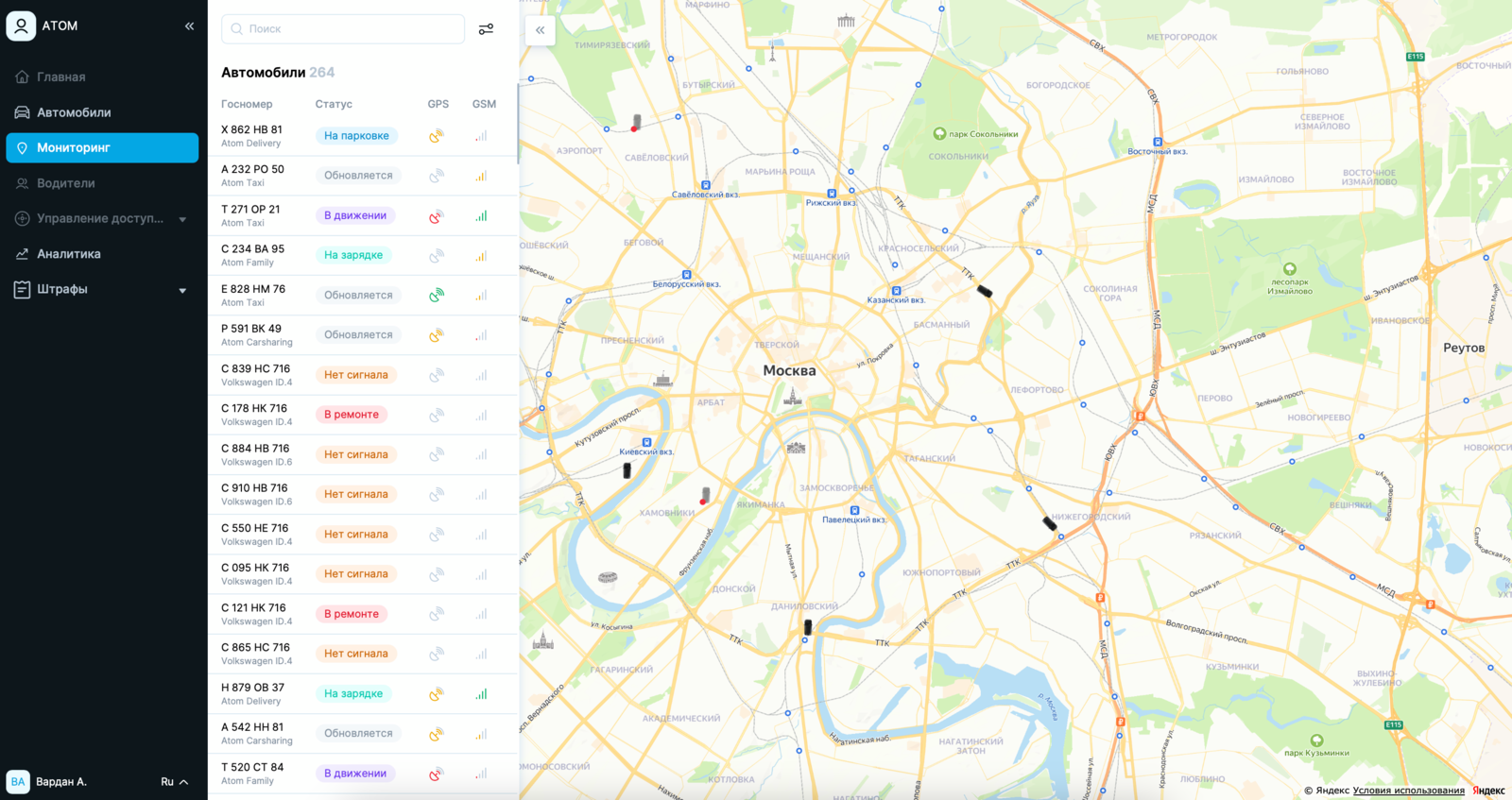Click GSM signal icon for H 879 OB 37
Image resolution: width=1512 pixels, height=800 pixels.
pyautogui.click(x=481, y=694)
